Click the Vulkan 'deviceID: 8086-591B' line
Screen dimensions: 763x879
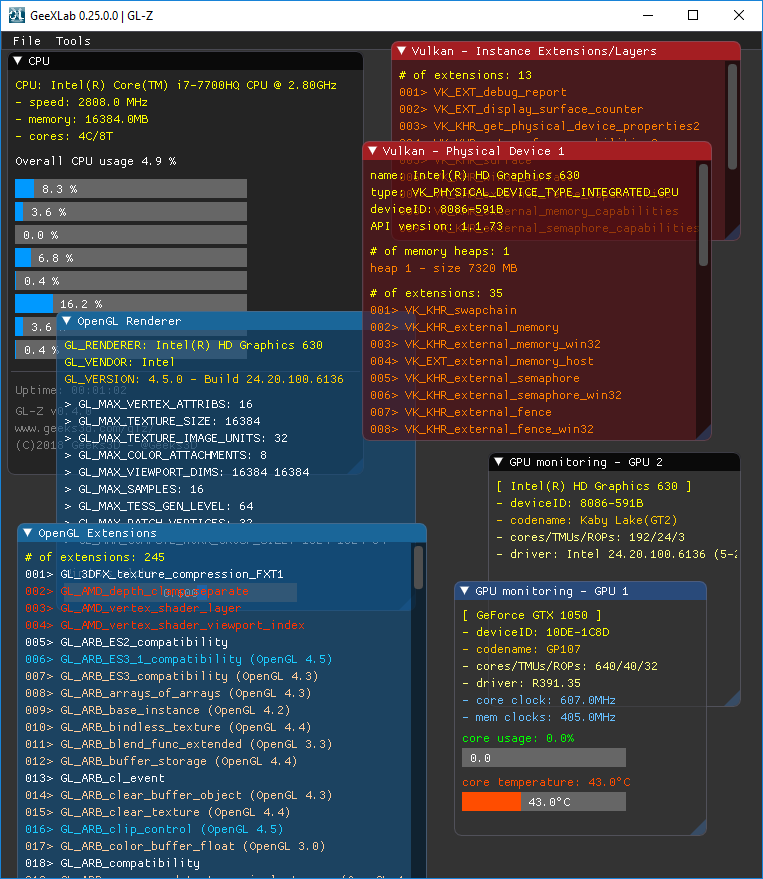[437, 209]
